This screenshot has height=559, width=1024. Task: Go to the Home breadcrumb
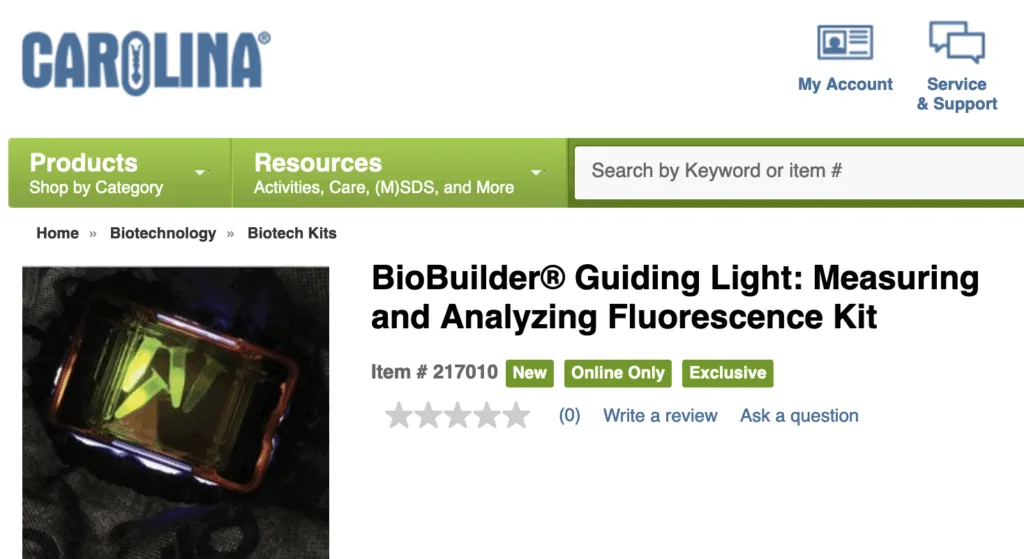tap(57, 233)
